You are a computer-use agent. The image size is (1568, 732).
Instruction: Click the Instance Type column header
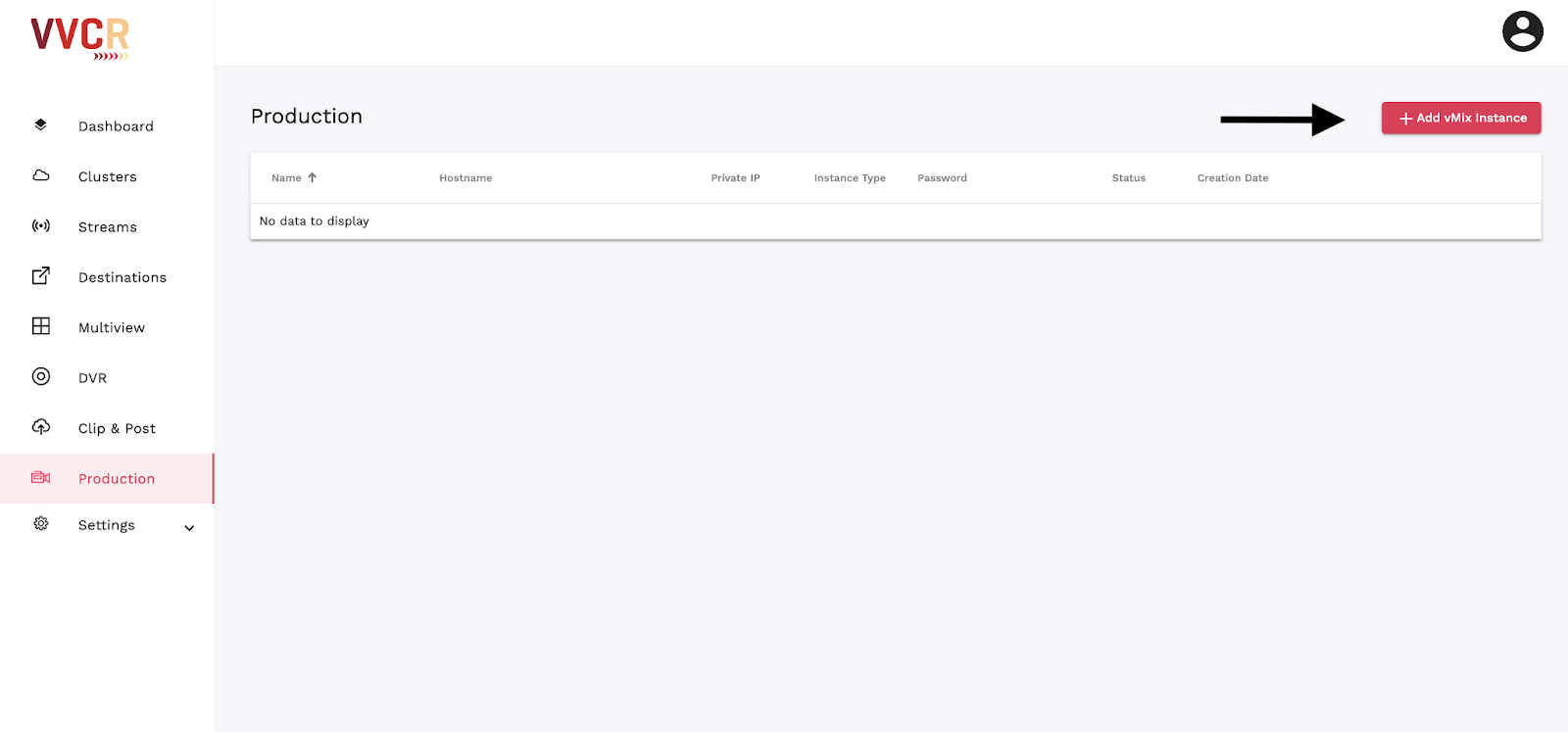[850, 178]
